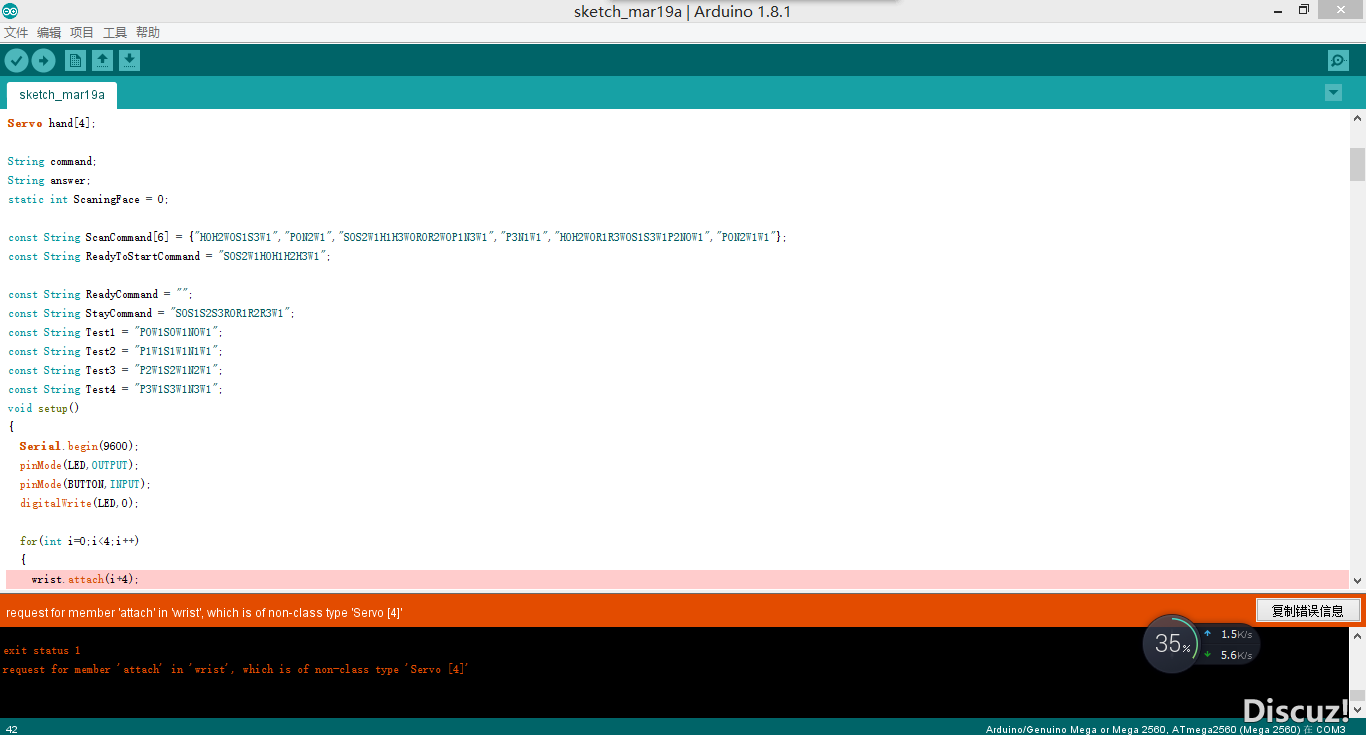Click the 'Servo hand[4];' code line
This screenshot has width=1366, height=735.
(52, 123)
